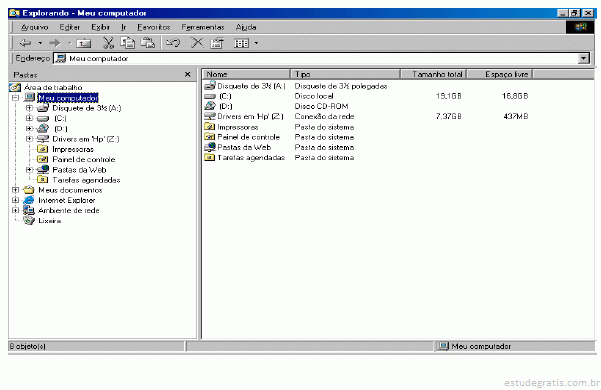Click the Painel de controle icon in tree
The width and height of the screenshot is (601, 390).
click(43, 159)
